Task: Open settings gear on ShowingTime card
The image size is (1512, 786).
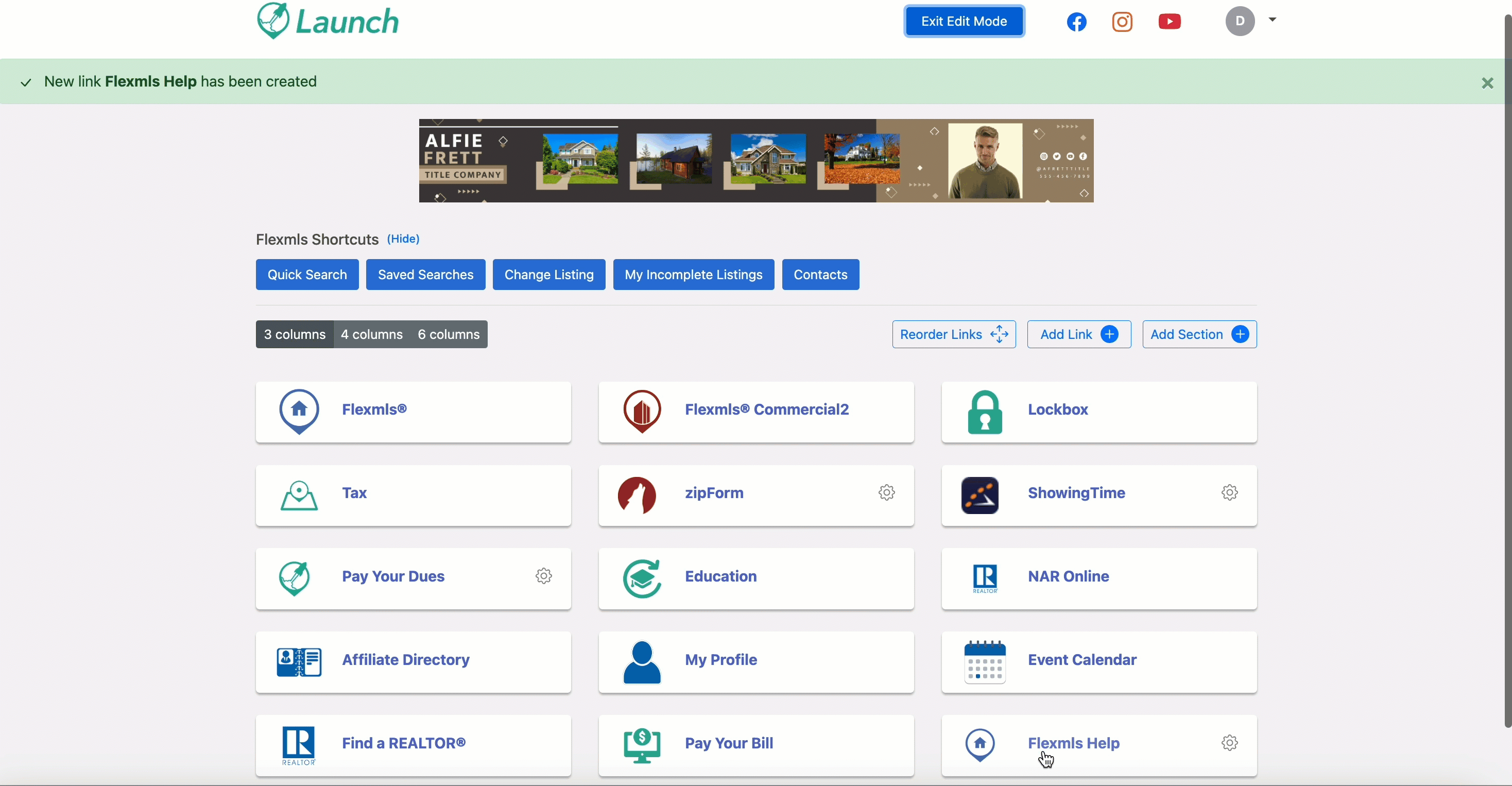Action: [1229, 492]
